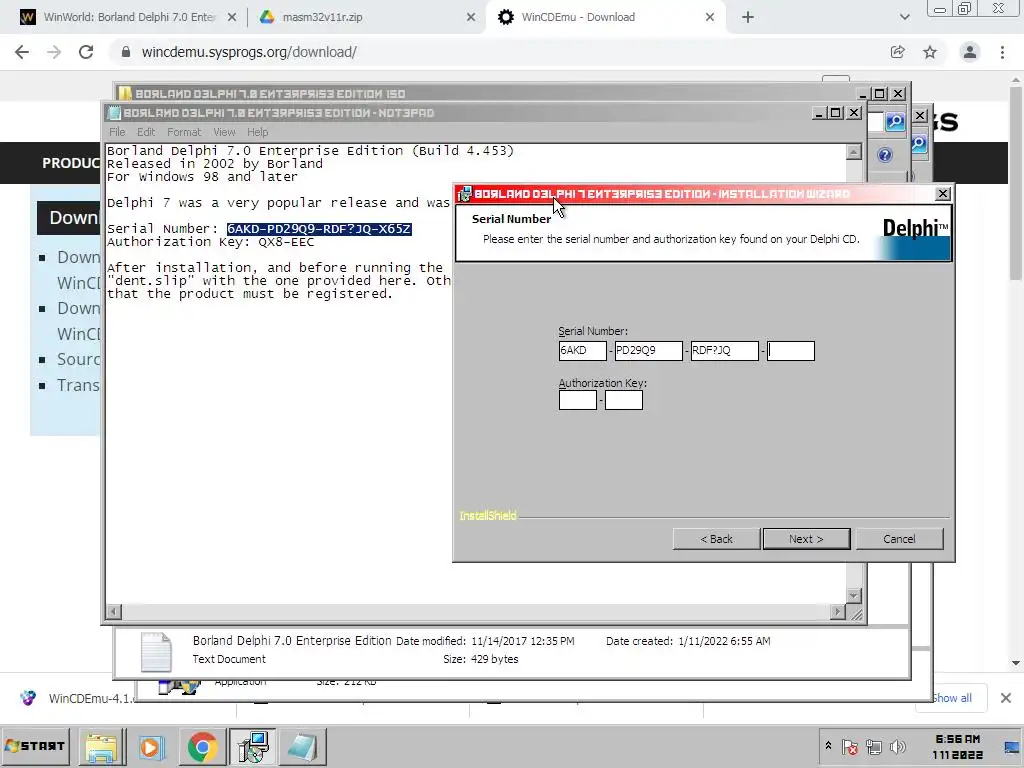Click the taskbar clock showing 6:56 AM
Image resolution: width=1024 pixels, height=768 pixels.
point(958,746)
